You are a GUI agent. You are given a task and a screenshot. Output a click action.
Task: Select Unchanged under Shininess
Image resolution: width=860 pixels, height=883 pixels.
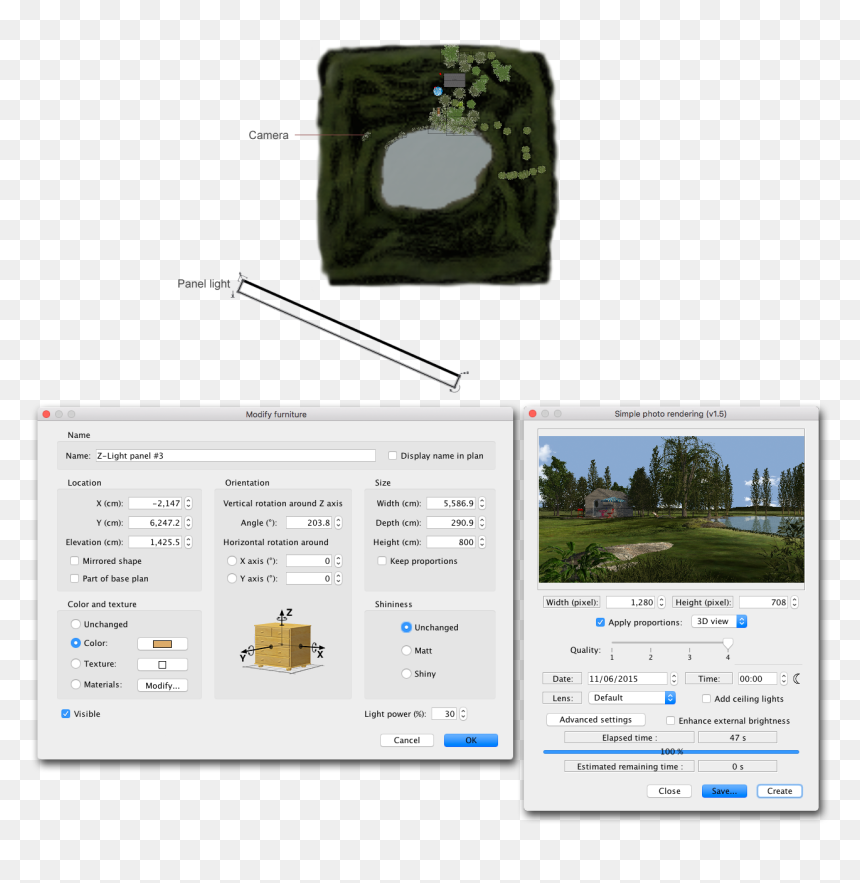(406, 627)
